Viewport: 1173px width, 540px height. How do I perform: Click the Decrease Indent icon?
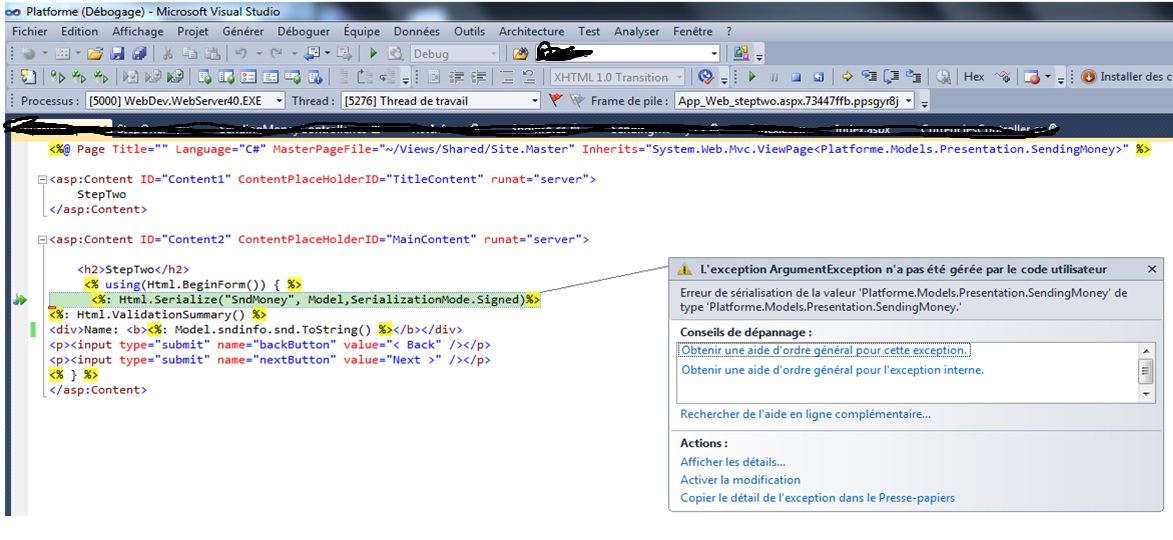click(456, 77)
